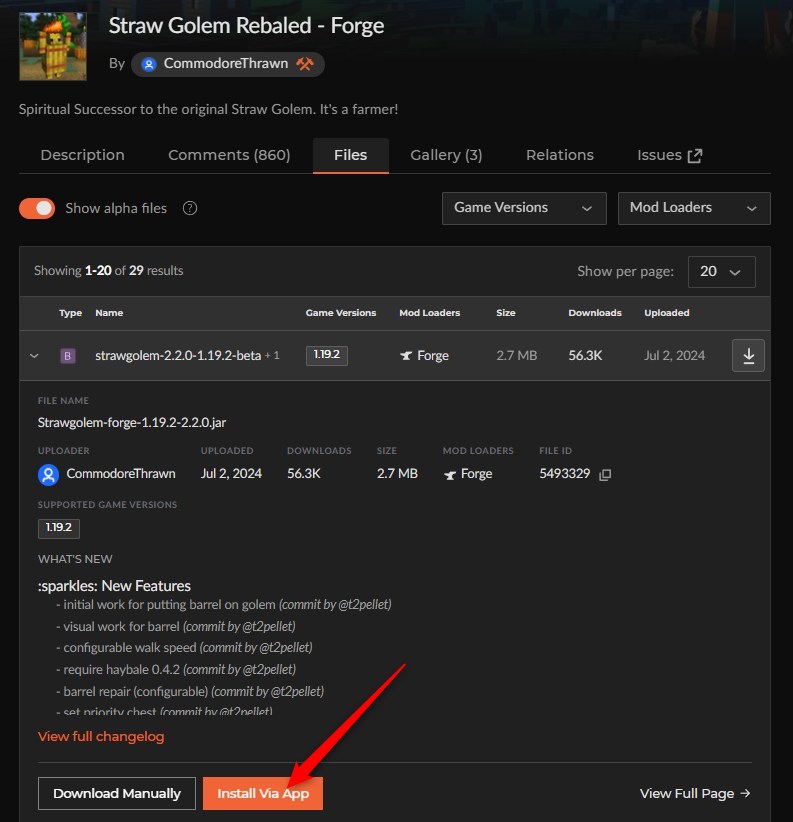Image resolution: width=793 pixels, height=822 pixels.
Task: Change the Show per page 20 dropdown
Action: click(x=721, y=272)
